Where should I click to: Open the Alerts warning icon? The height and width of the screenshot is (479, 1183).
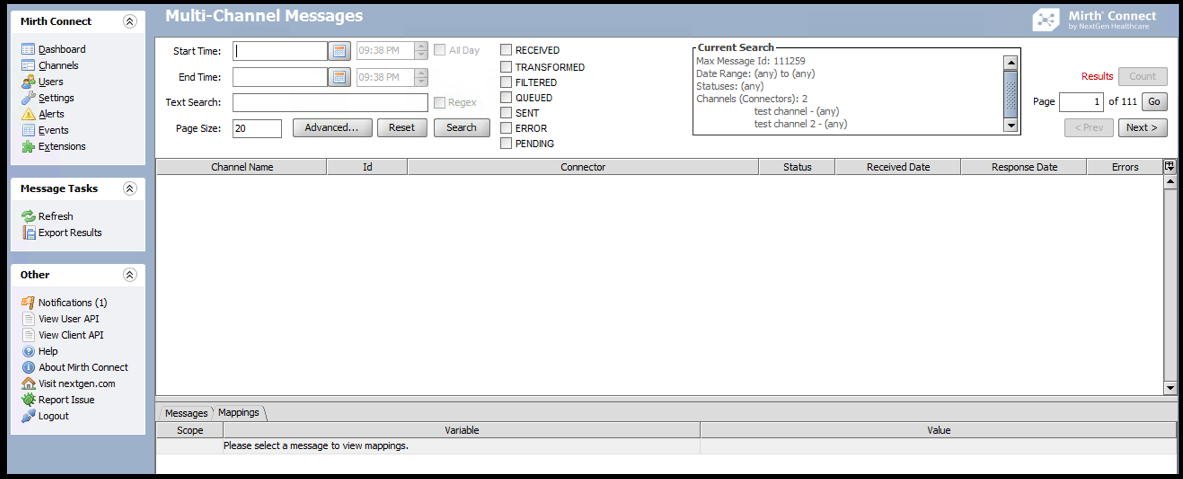(x=28, y=114)
